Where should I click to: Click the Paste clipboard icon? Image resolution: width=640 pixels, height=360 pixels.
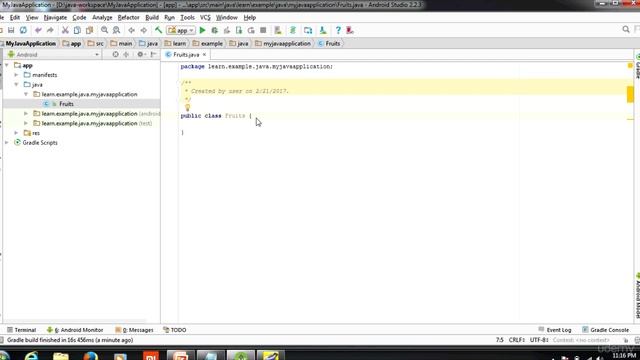coord(89,30)
